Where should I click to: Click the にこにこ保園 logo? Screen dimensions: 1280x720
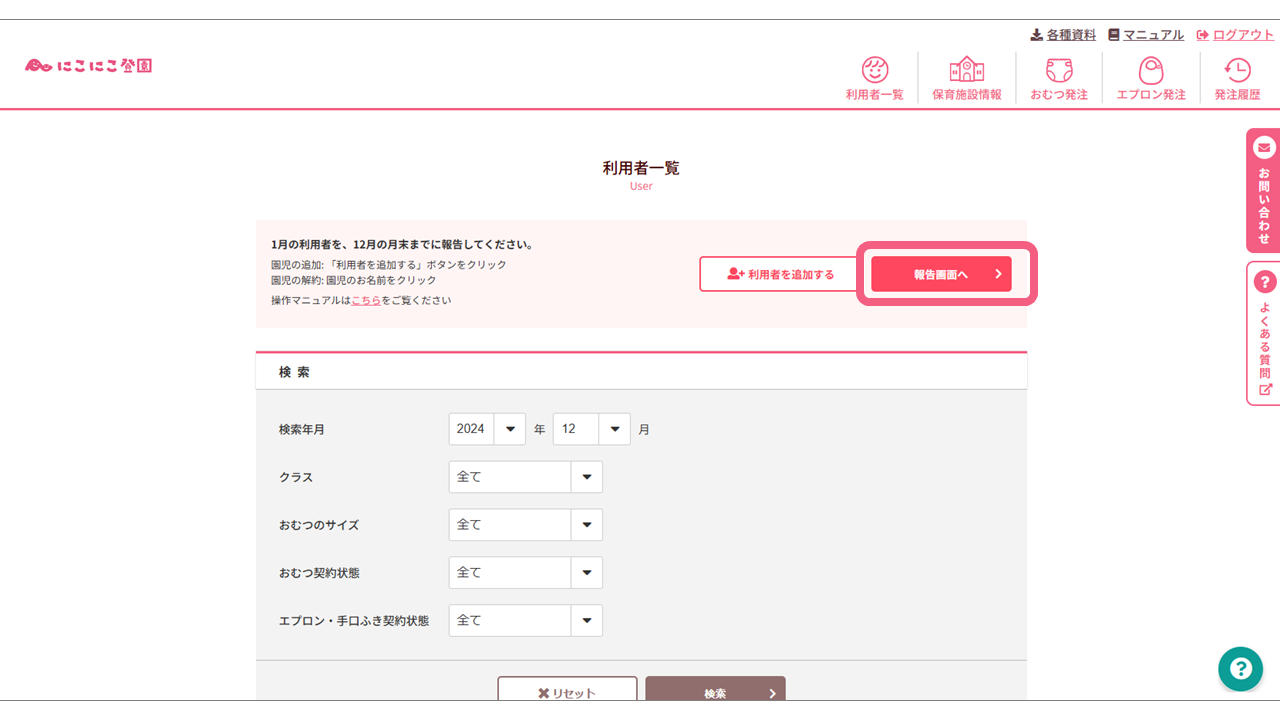[88, 62]
